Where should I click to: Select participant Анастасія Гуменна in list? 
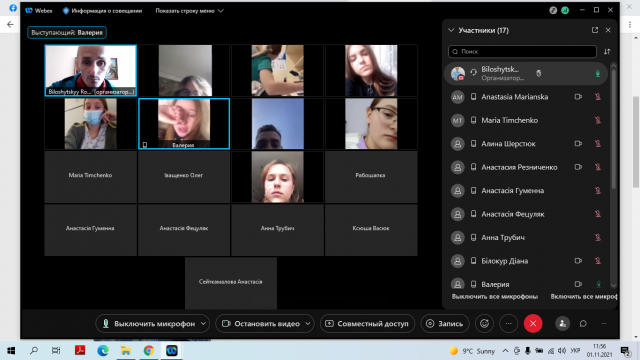(x=527, y=191)
